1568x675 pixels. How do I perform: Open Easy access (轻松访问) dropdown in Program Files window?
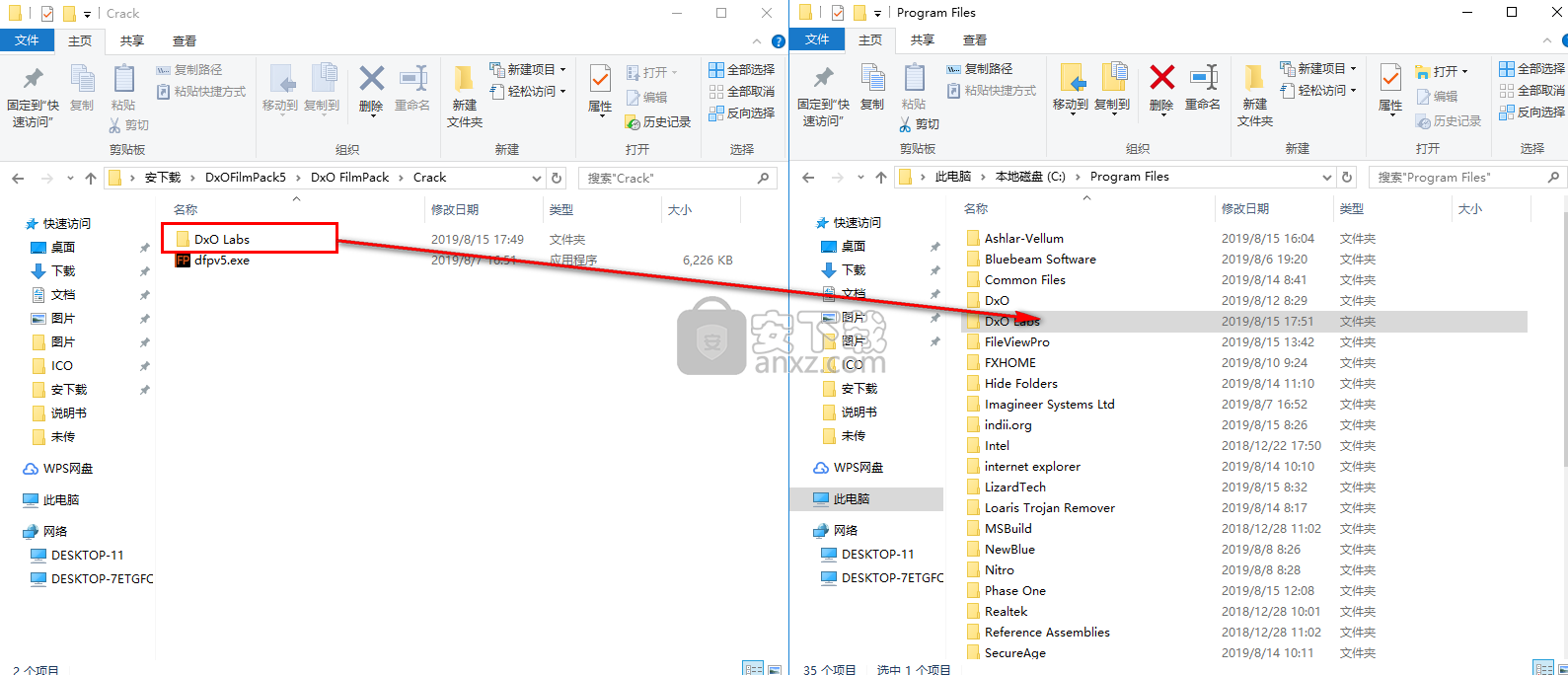pyautogui.click(x=1318, y=91)
